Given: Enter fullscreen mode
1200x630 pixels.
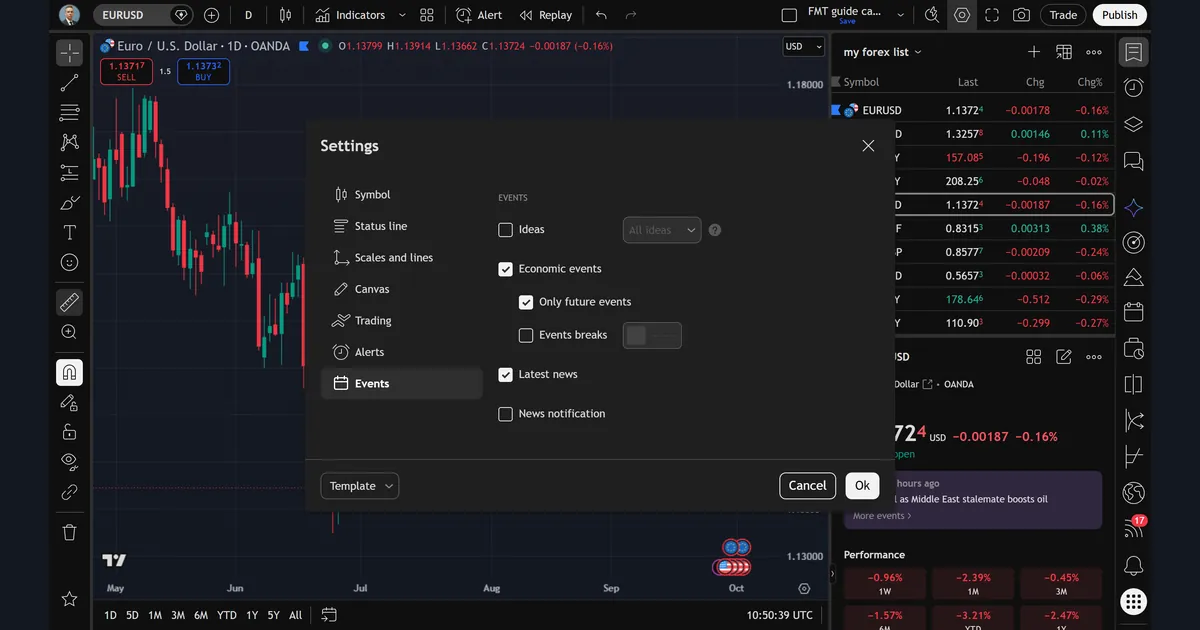Looking at the screenshot, I should [x=991, y=15].
